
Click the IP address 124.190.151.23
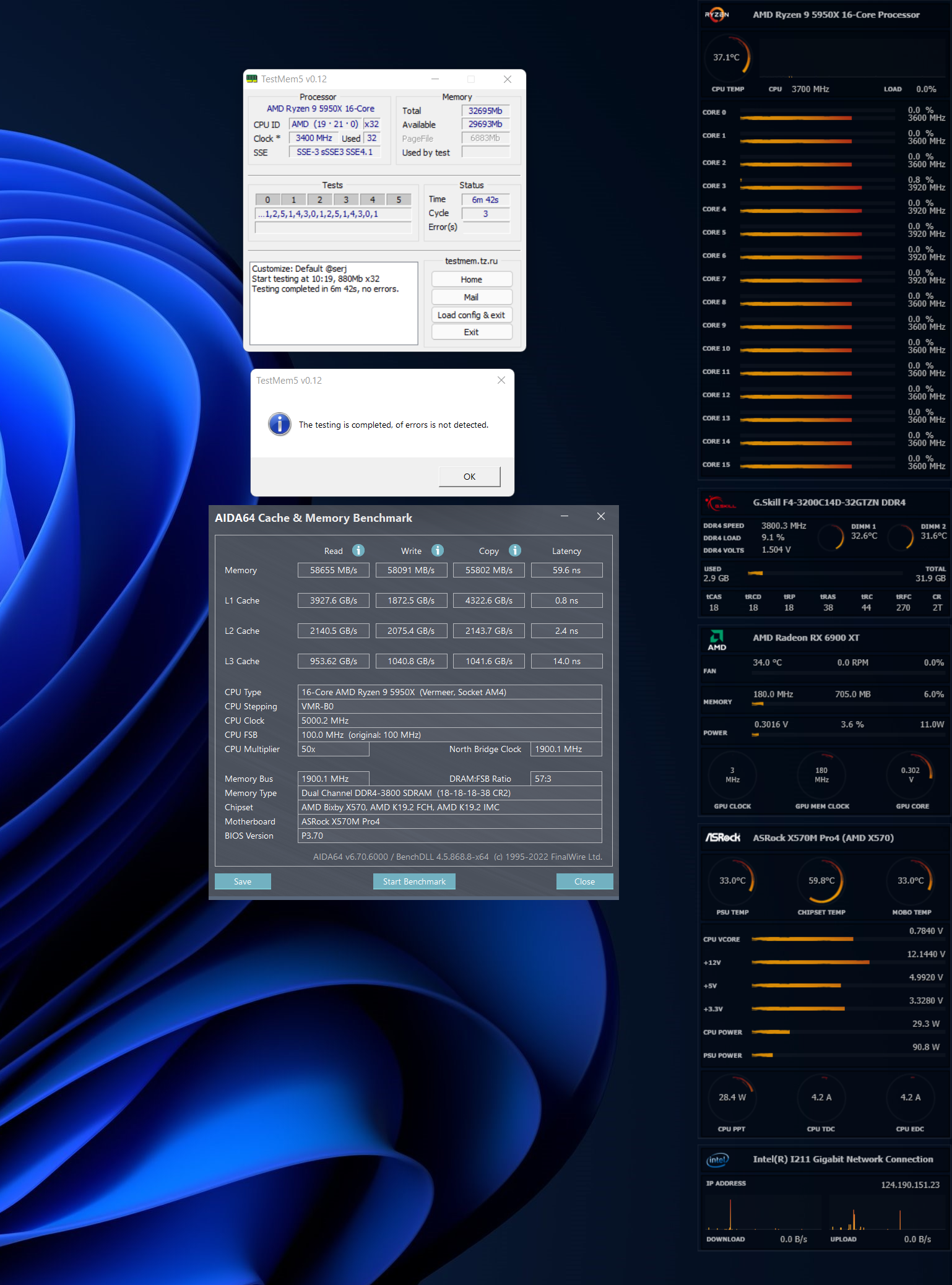[910, 1185]
